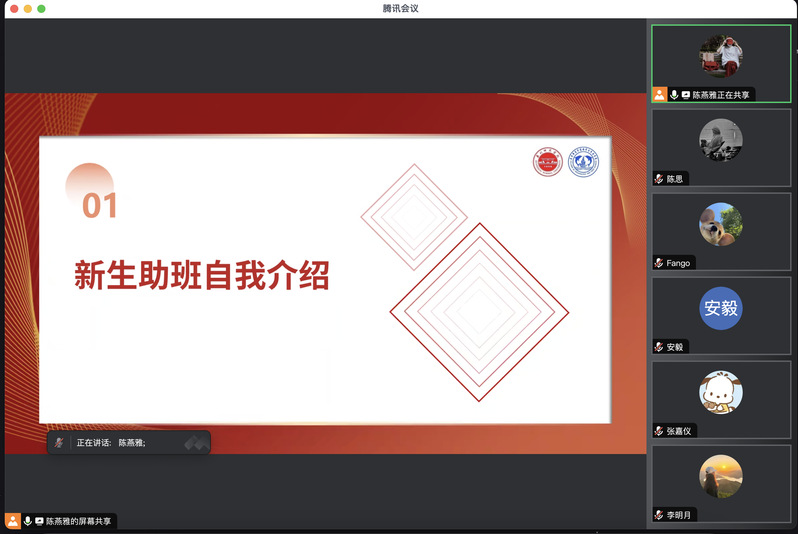Select 张嘉仪's cartoon avatar tile
This screenshot has height=534, width=798.
(720, 392)
